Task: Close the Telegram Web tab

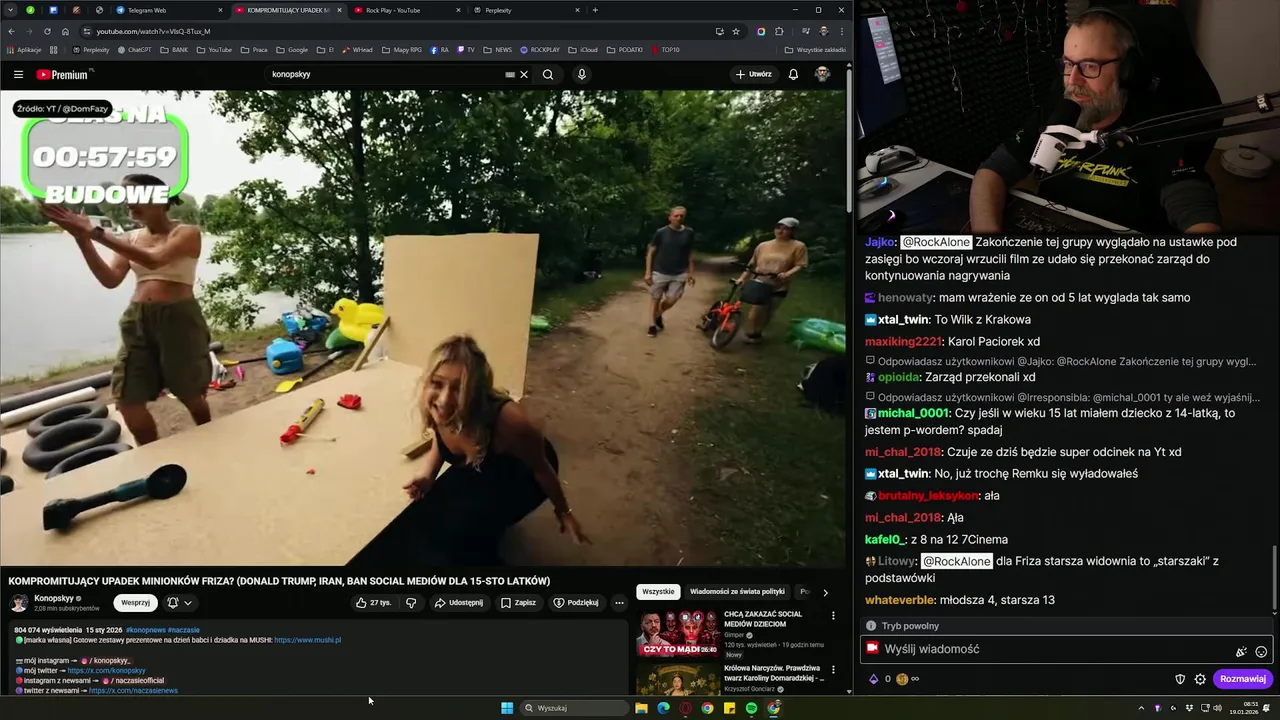Action: tap(220, 10)
